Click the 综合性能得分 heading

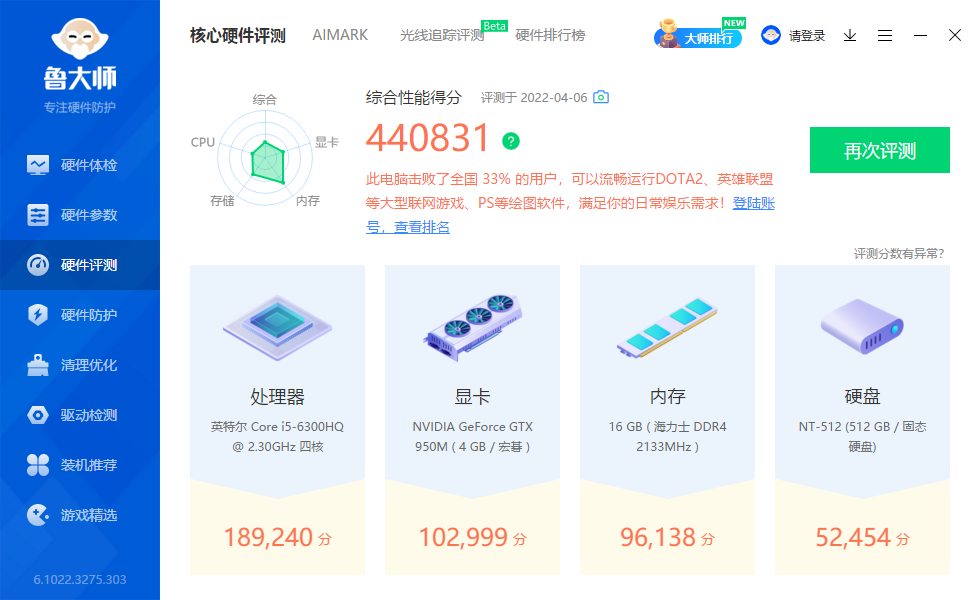(x=414, y=98)
